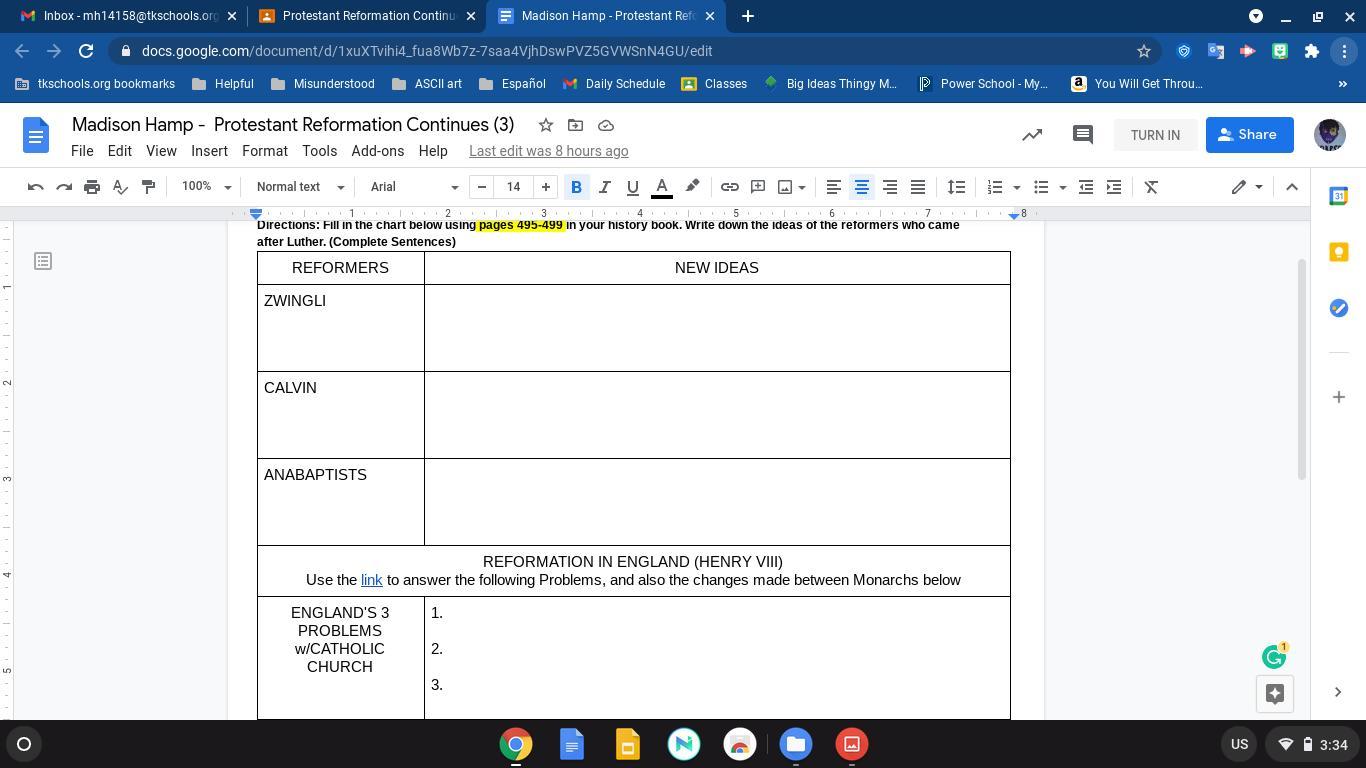Click the Clear formatting icon
This screenshot has height=768, width=1366.
coord(1151,187)
